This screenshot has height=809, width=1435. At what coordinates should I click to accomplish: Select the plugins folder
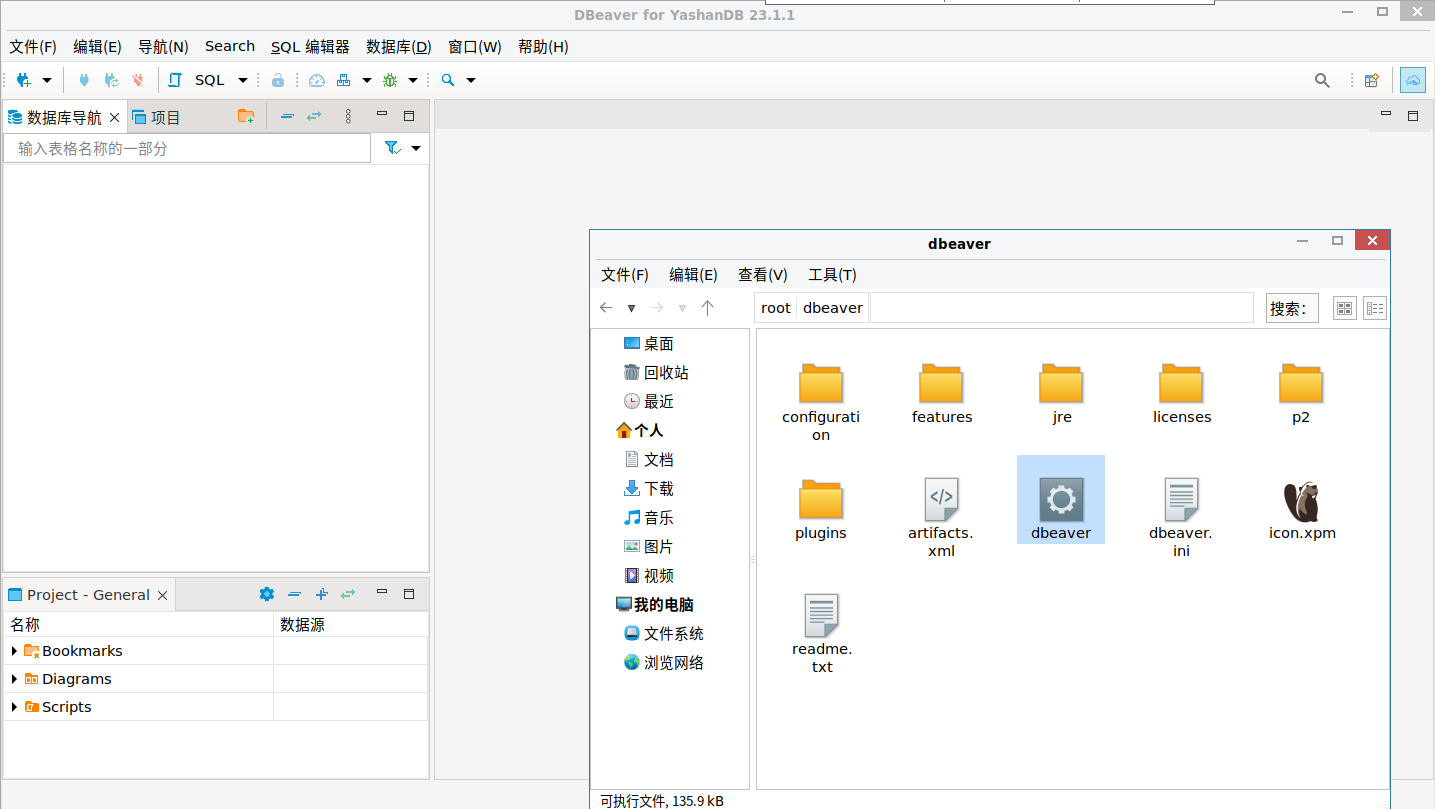click(821, 511)
